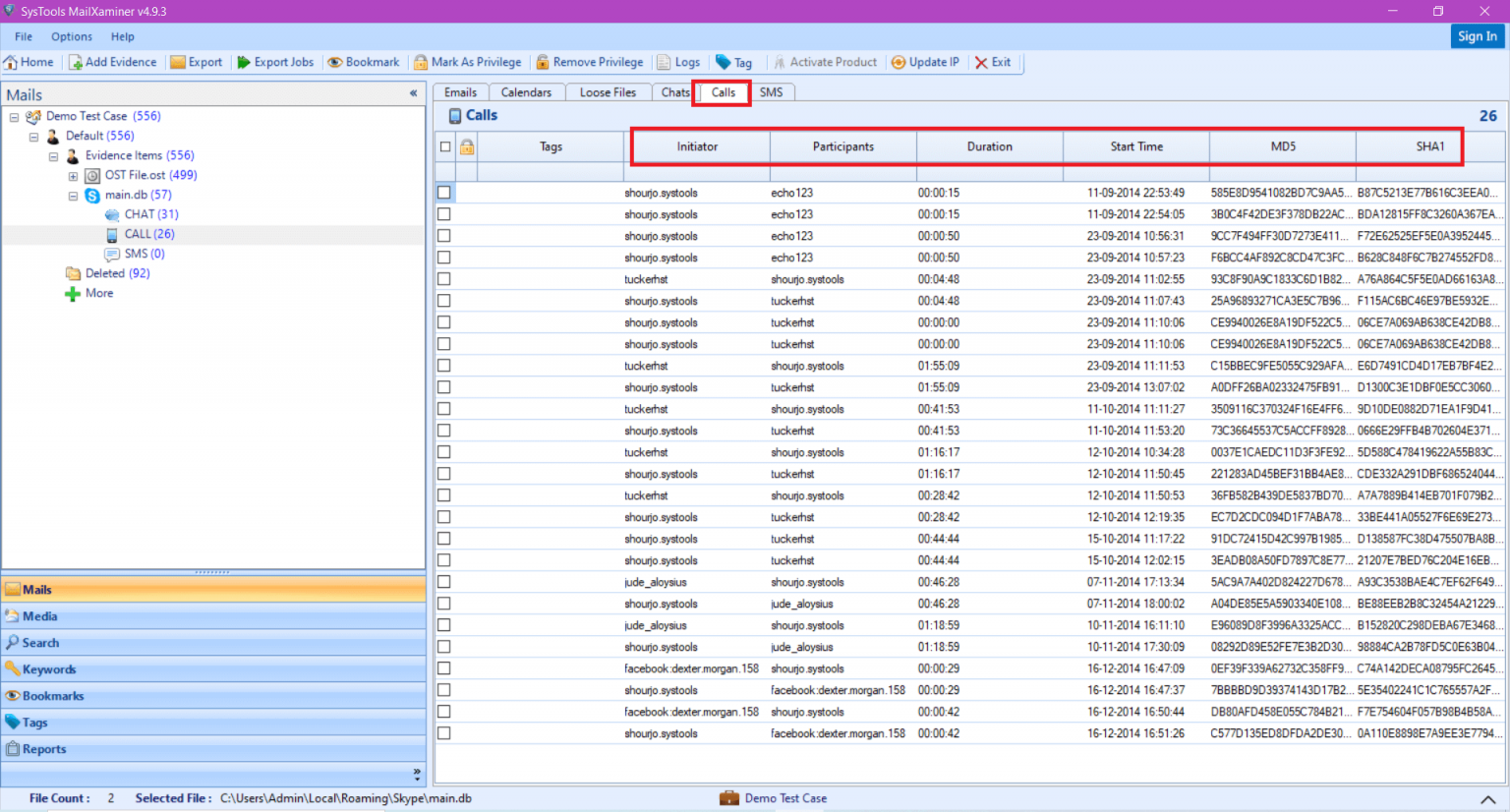The width and height of the screenshot is (1510, 812).
Task: Click the Bookmark eye icon in toolbar
Action: pyautogui.click(x=335, y=62)
